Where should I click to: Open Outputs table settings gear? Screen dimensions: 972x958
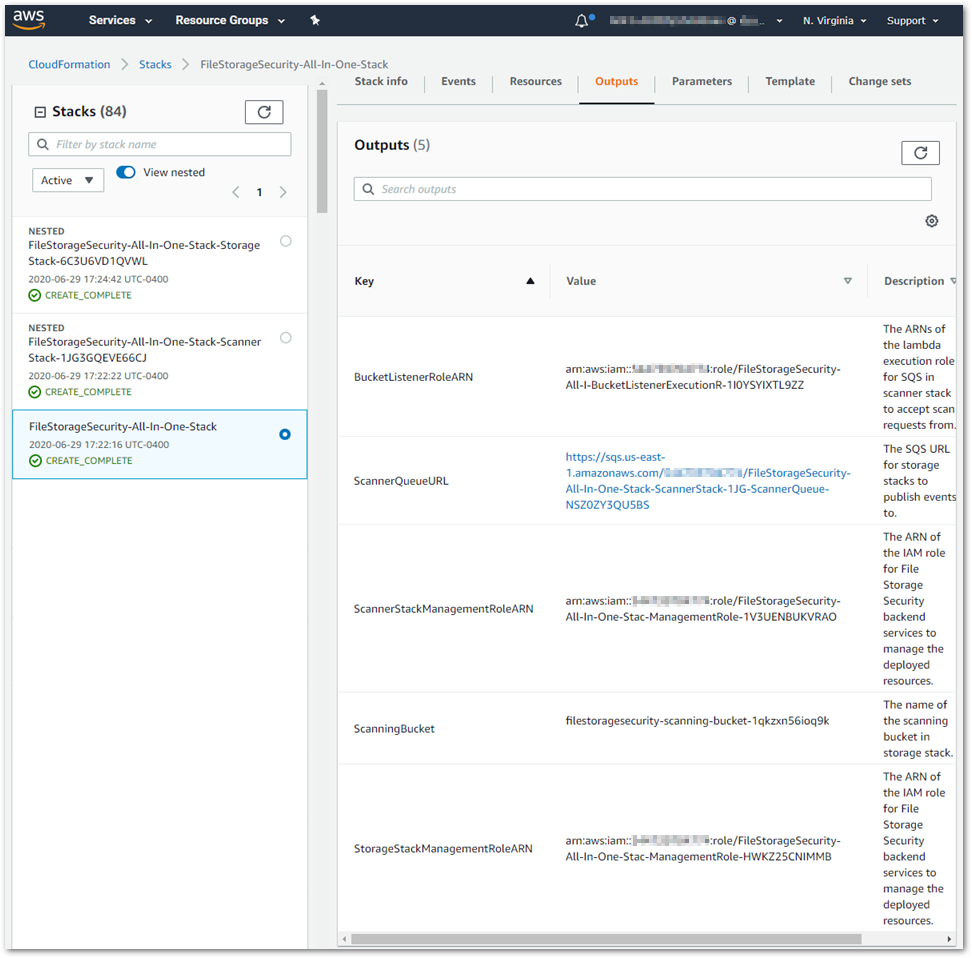pyautogui.click(x=932, y=221)
